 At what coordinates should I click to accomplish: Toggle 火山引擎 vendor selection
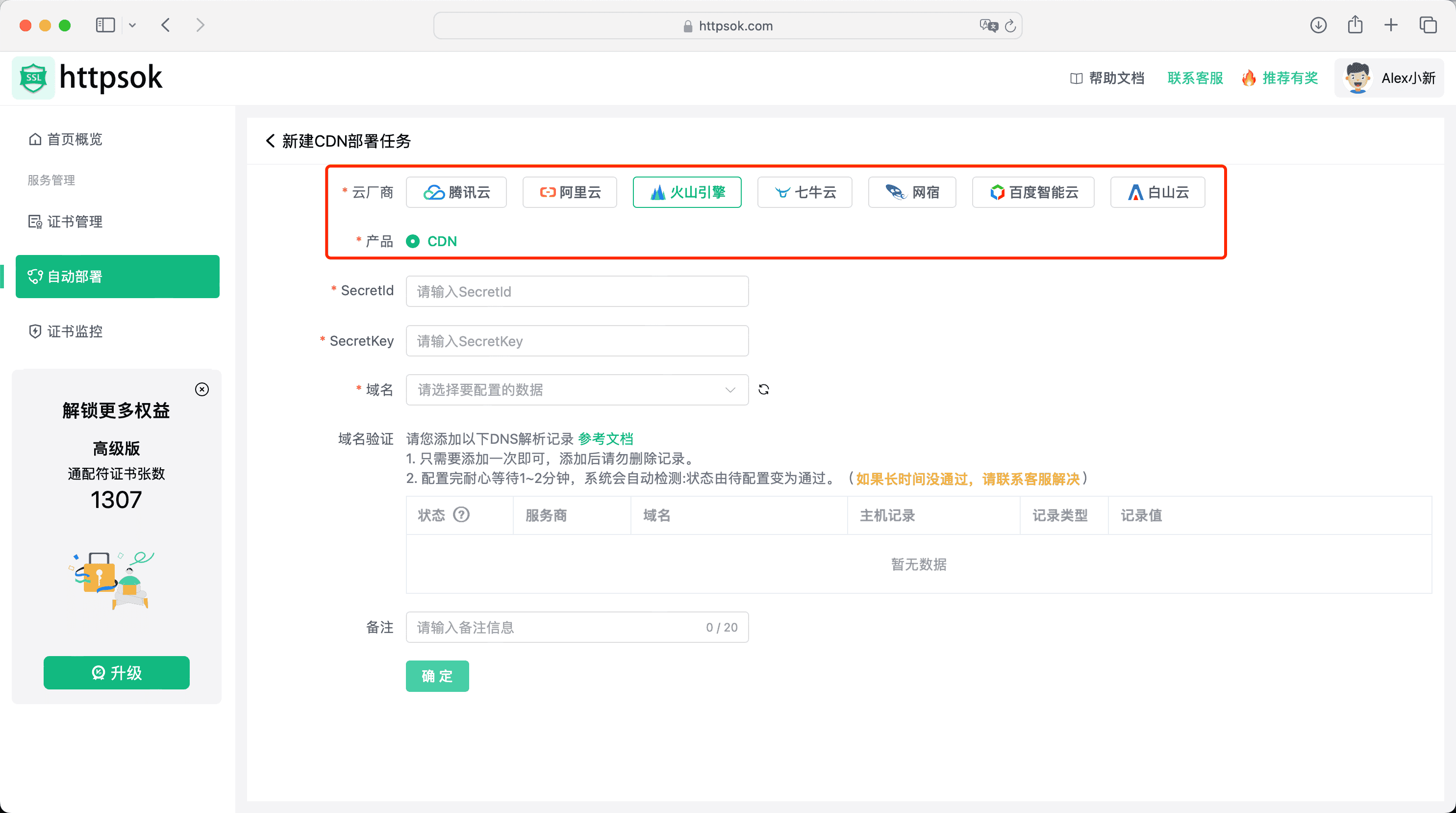[x=687, y=192]
